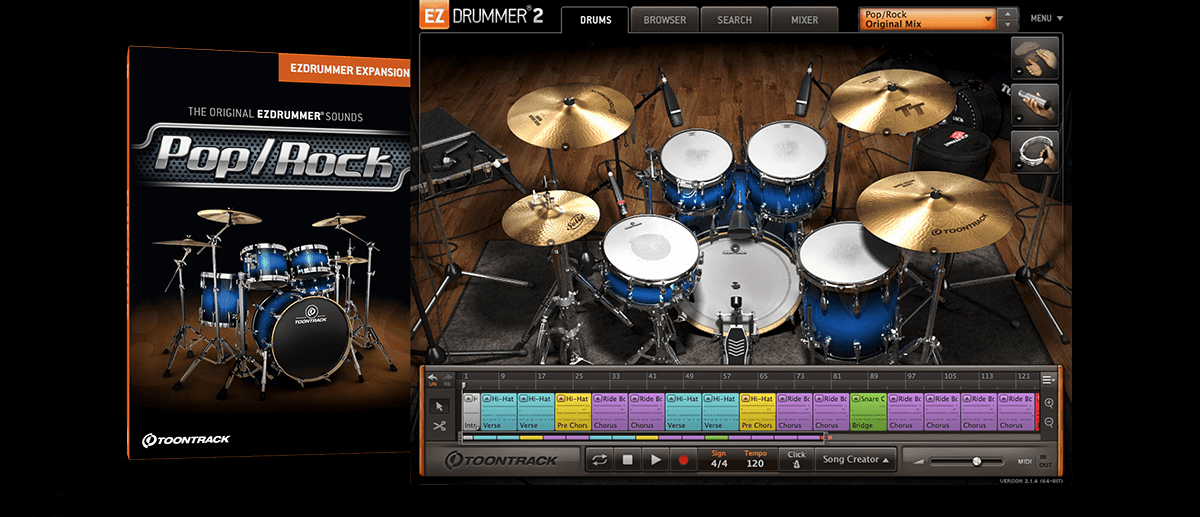Audition the tambourine percussion
Image resolution: width=1200 pixels, height=517 pixels.
(1036, 151)
